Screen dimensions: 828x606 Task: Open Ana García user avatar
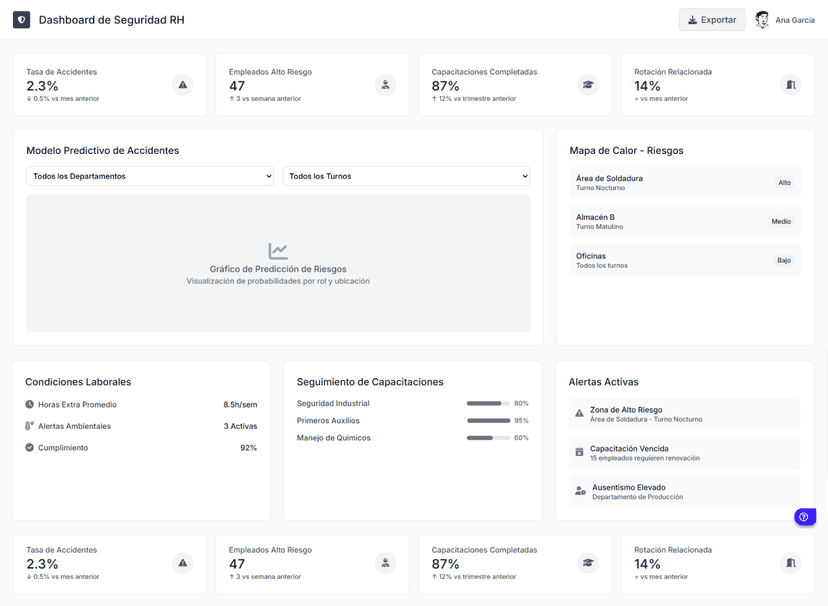[761, 20]
